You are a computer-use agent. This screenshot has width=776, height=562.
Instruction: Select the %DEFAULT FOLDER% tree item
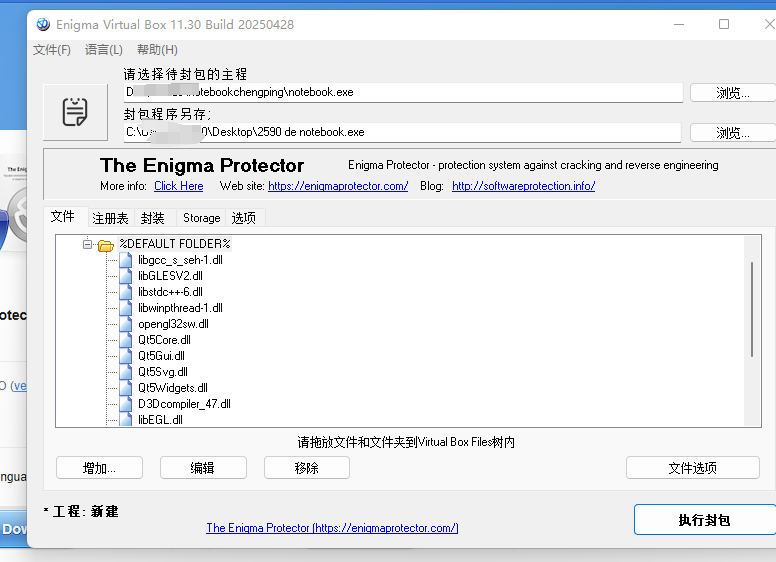coord(175,244)
